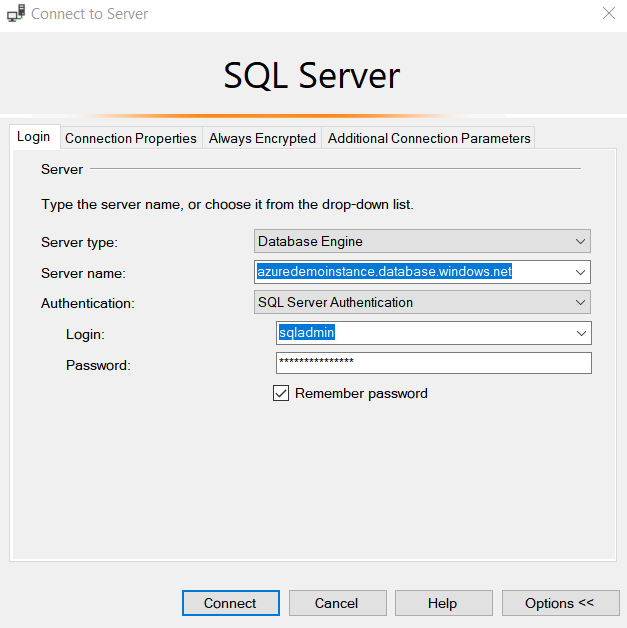
Task: Click into the Password field
Action: click(x=433, y=363)
